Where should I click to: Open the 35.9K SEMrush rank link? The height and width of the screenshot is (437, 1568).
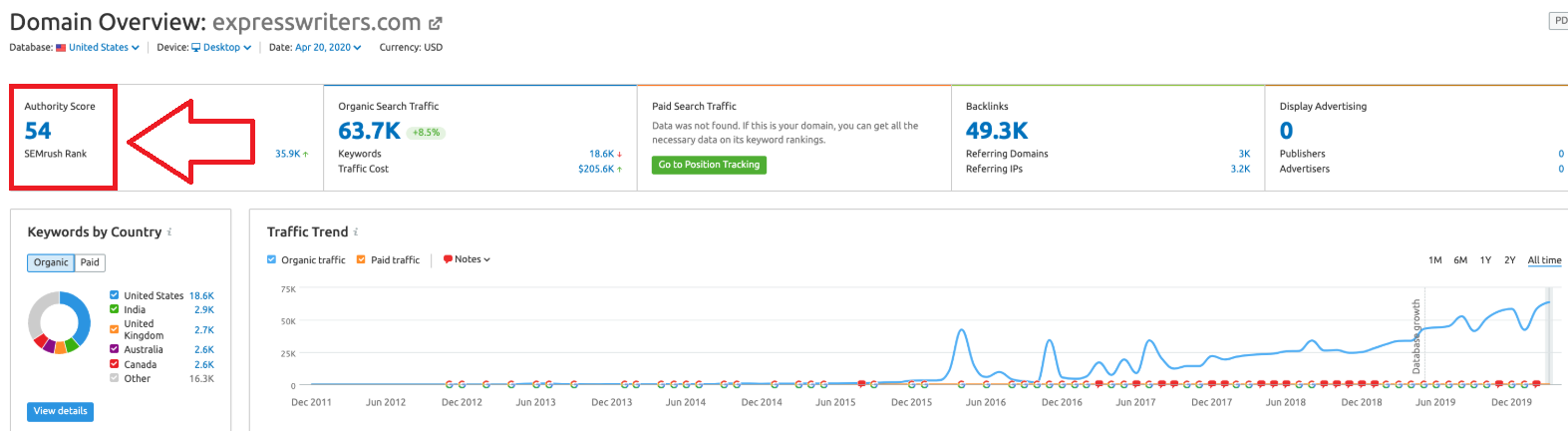288,154
